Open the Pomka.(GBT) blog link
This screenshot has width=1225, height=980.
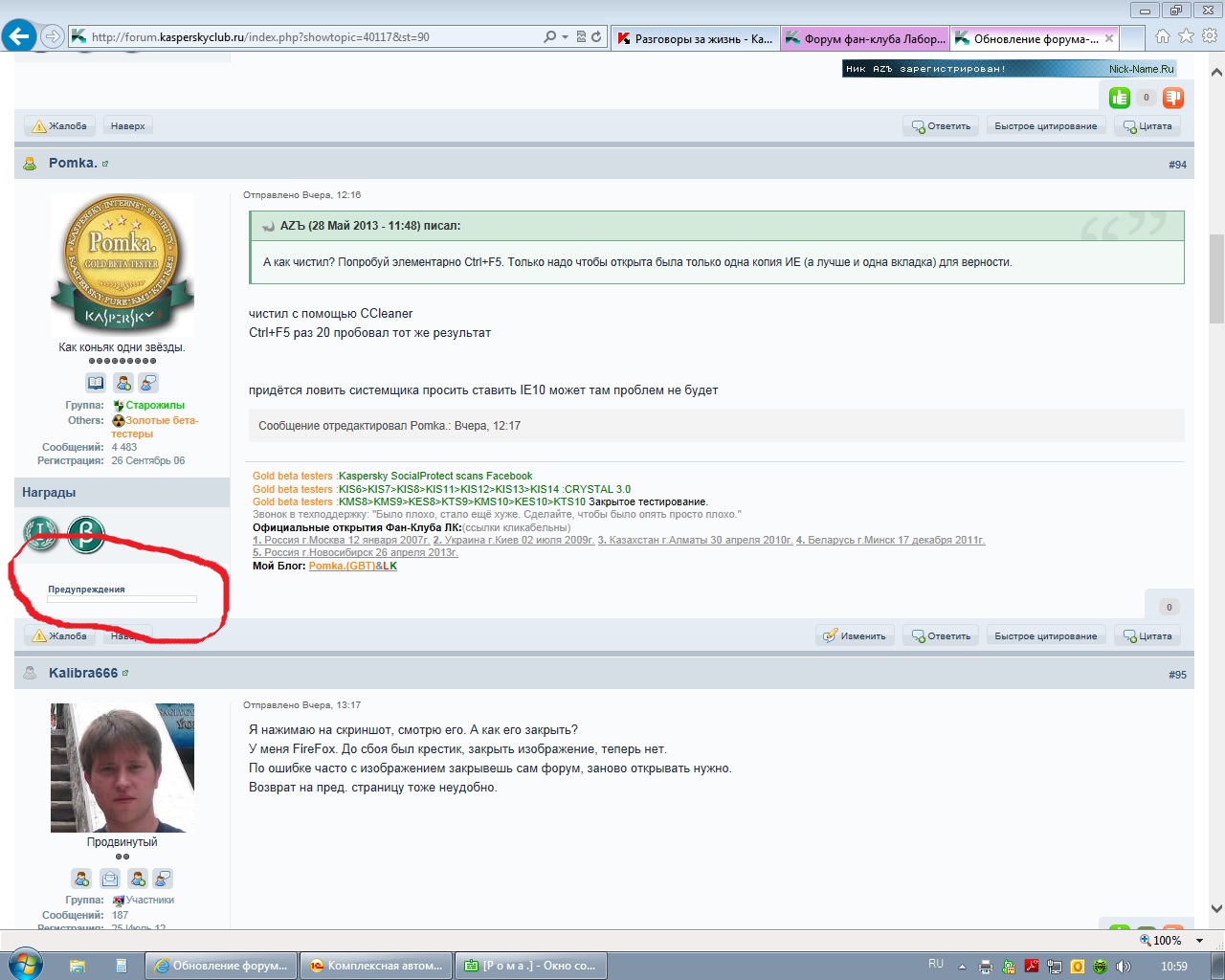(342, 567)
